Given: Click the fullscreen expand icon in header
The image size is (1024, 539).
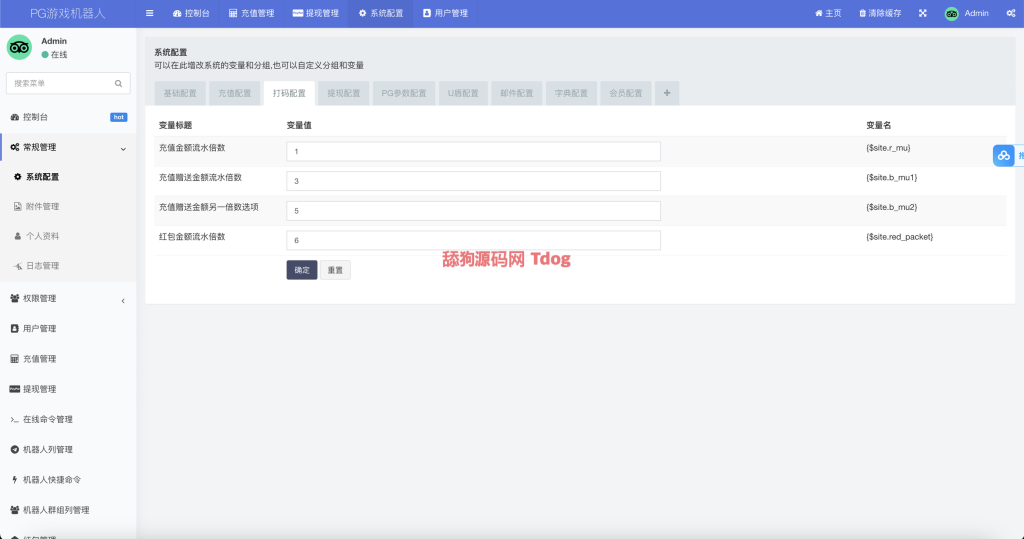Looking at the screenshot, I should [922, 13].
